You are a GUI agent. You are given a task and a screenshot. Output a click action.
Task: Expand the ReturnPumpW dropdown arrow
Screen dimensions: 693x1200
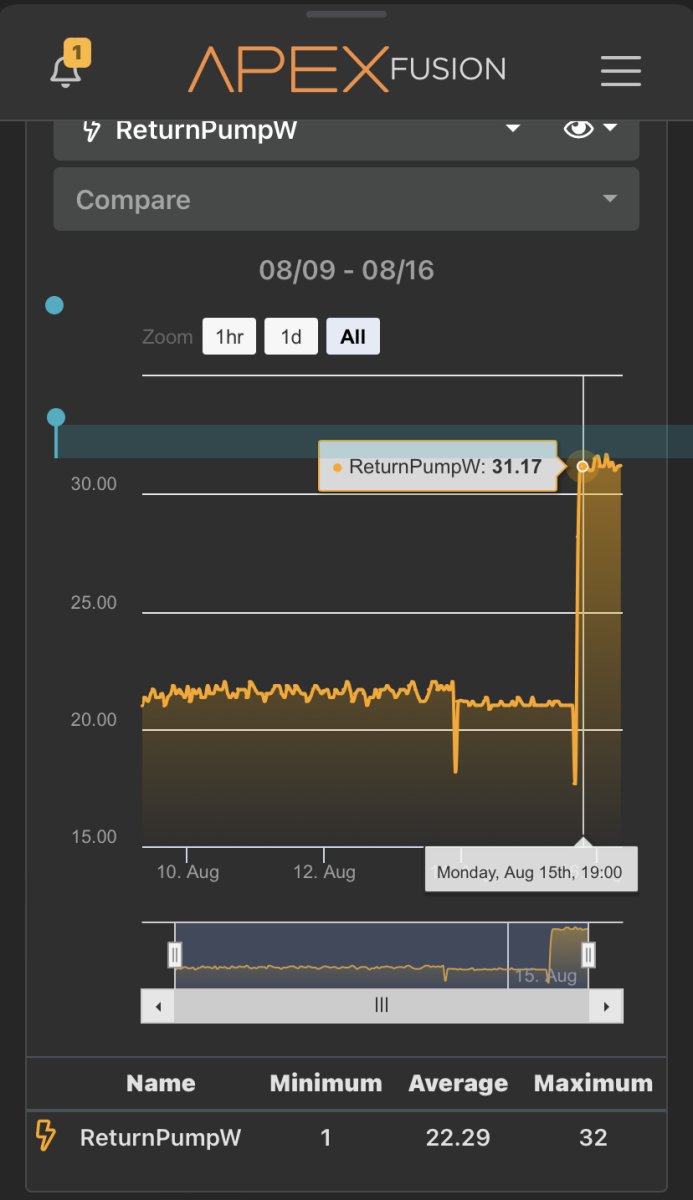pos(512,129)
